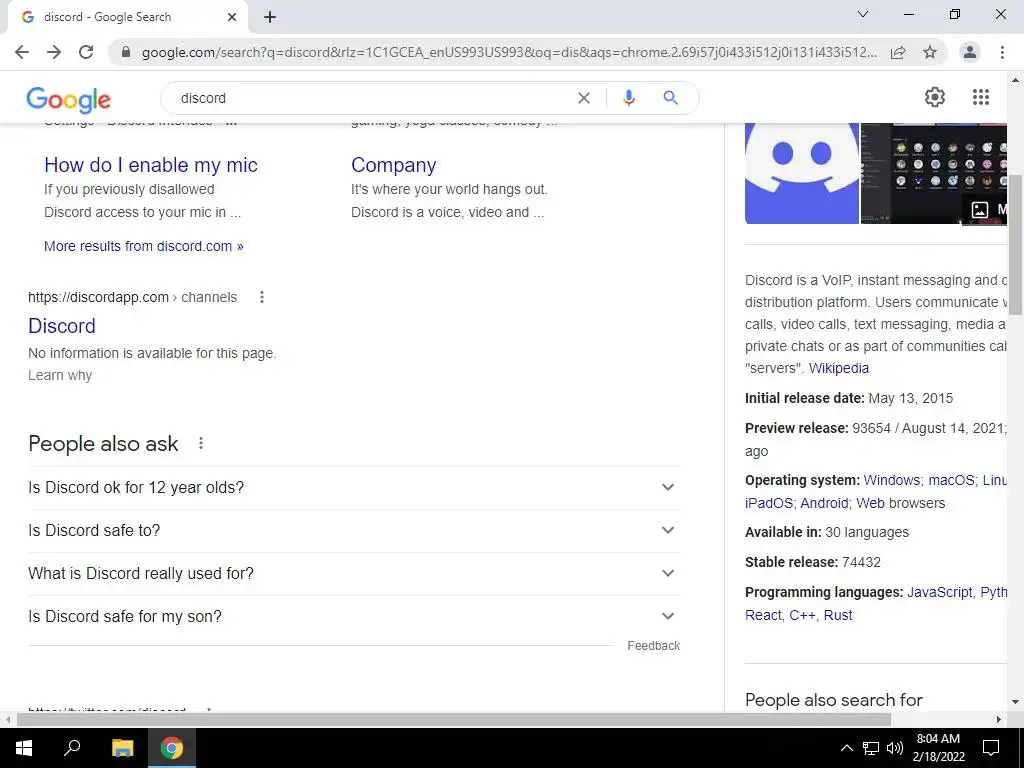The width and height of the screenshot is (1024, 768).
Task: Open the iPadOS link
Action: (x=769, y=504)
